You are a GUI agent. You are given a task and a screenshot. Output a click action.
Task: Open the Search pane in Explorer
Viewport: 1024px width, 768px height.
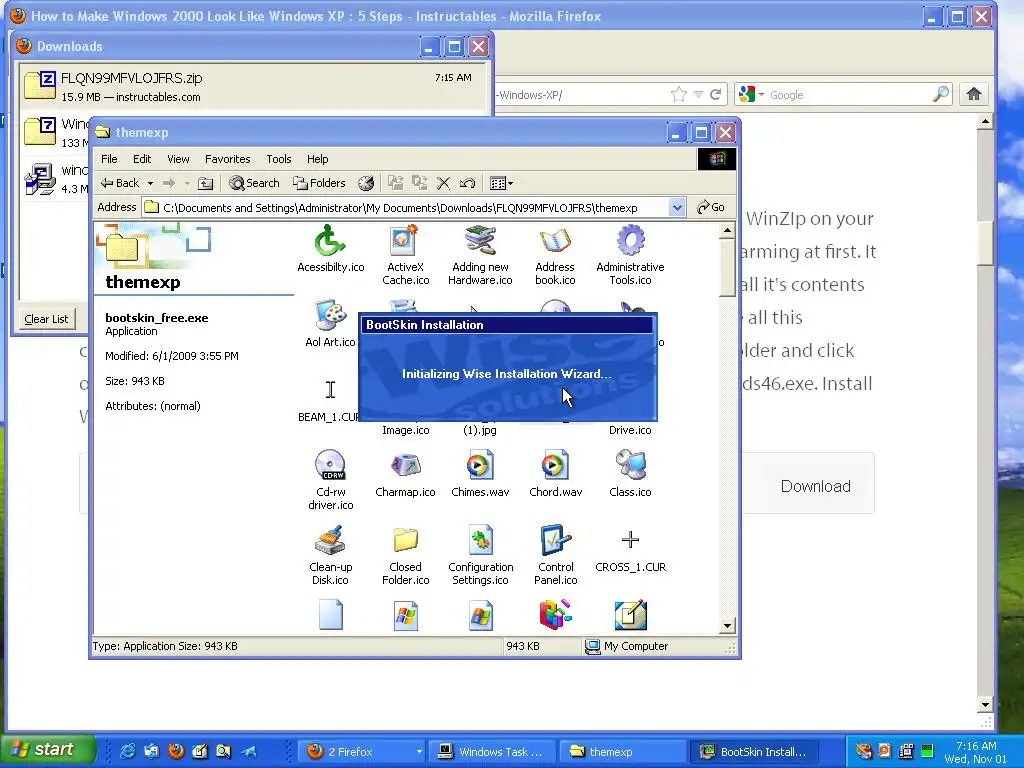pyautogui.click(x=254, y=184)
